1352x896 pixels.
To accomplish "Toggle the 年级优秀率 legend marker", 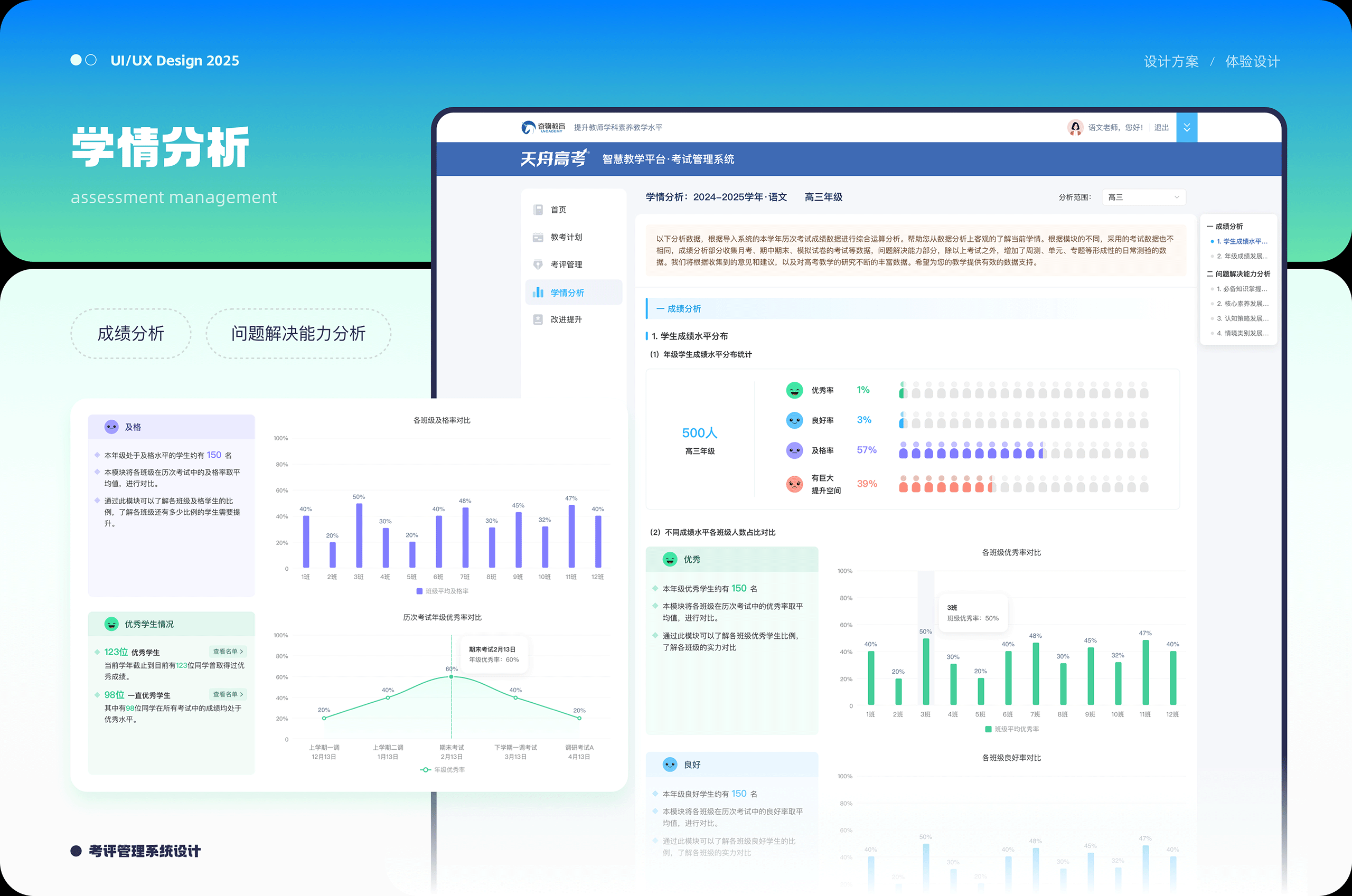I will pyautogui.click(x=425, y=770).
